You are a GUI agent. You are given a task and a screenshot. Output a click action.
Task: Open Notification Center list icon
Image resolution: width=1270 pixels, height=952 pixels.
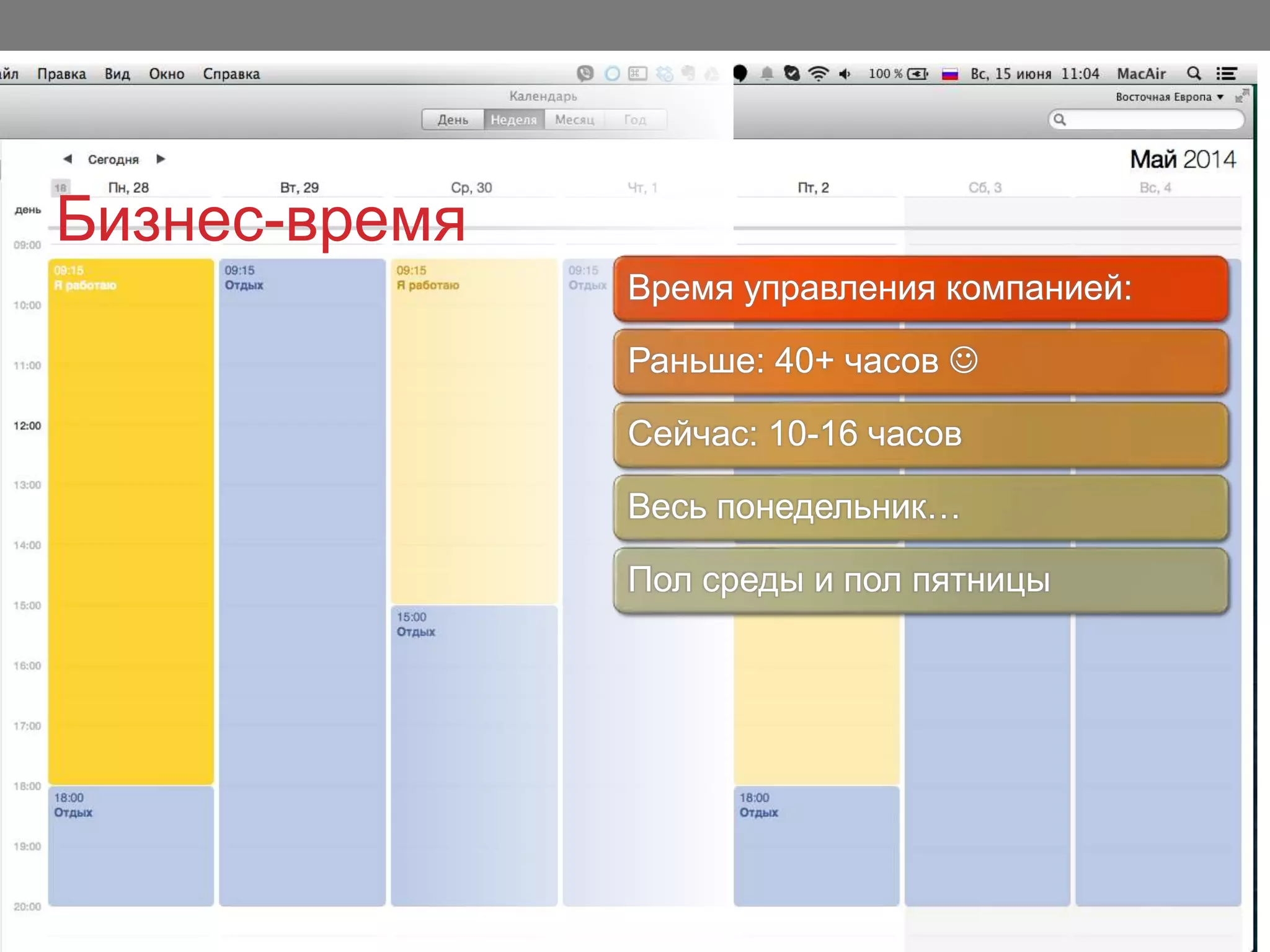click(x=1226, y=74)
